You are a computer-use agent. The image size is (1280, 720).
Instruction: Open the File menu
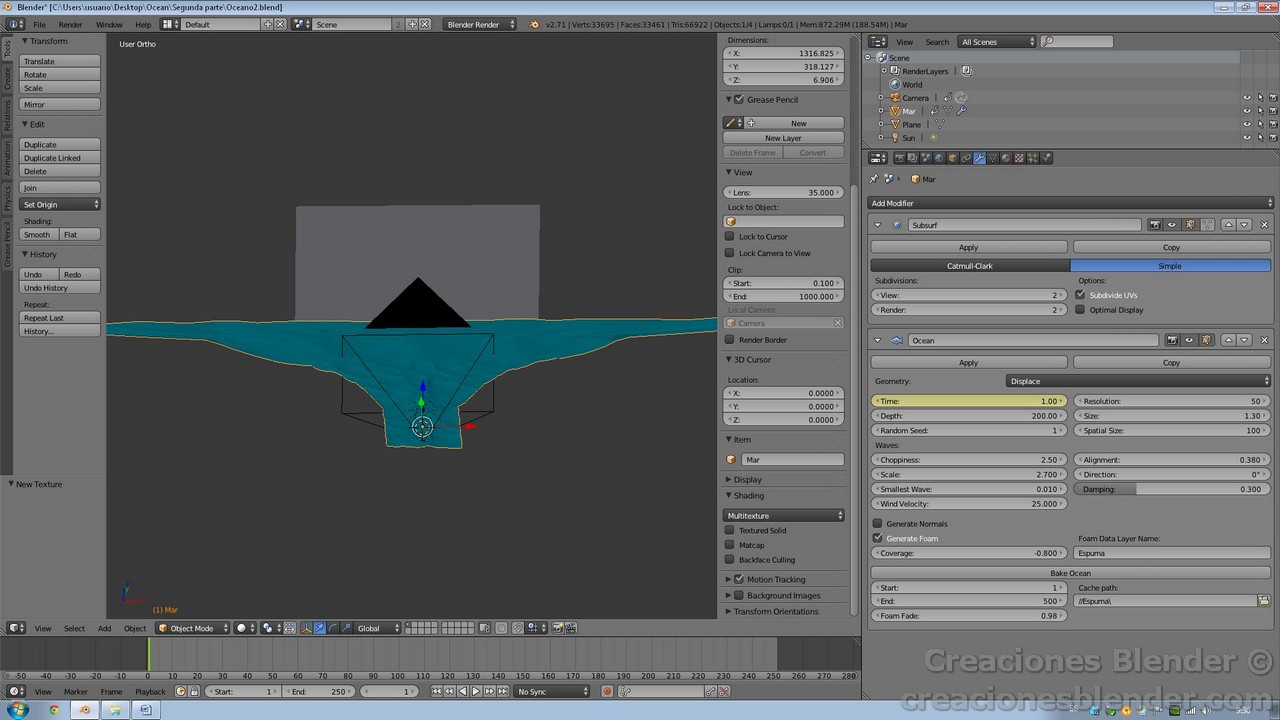pos(38,24)
